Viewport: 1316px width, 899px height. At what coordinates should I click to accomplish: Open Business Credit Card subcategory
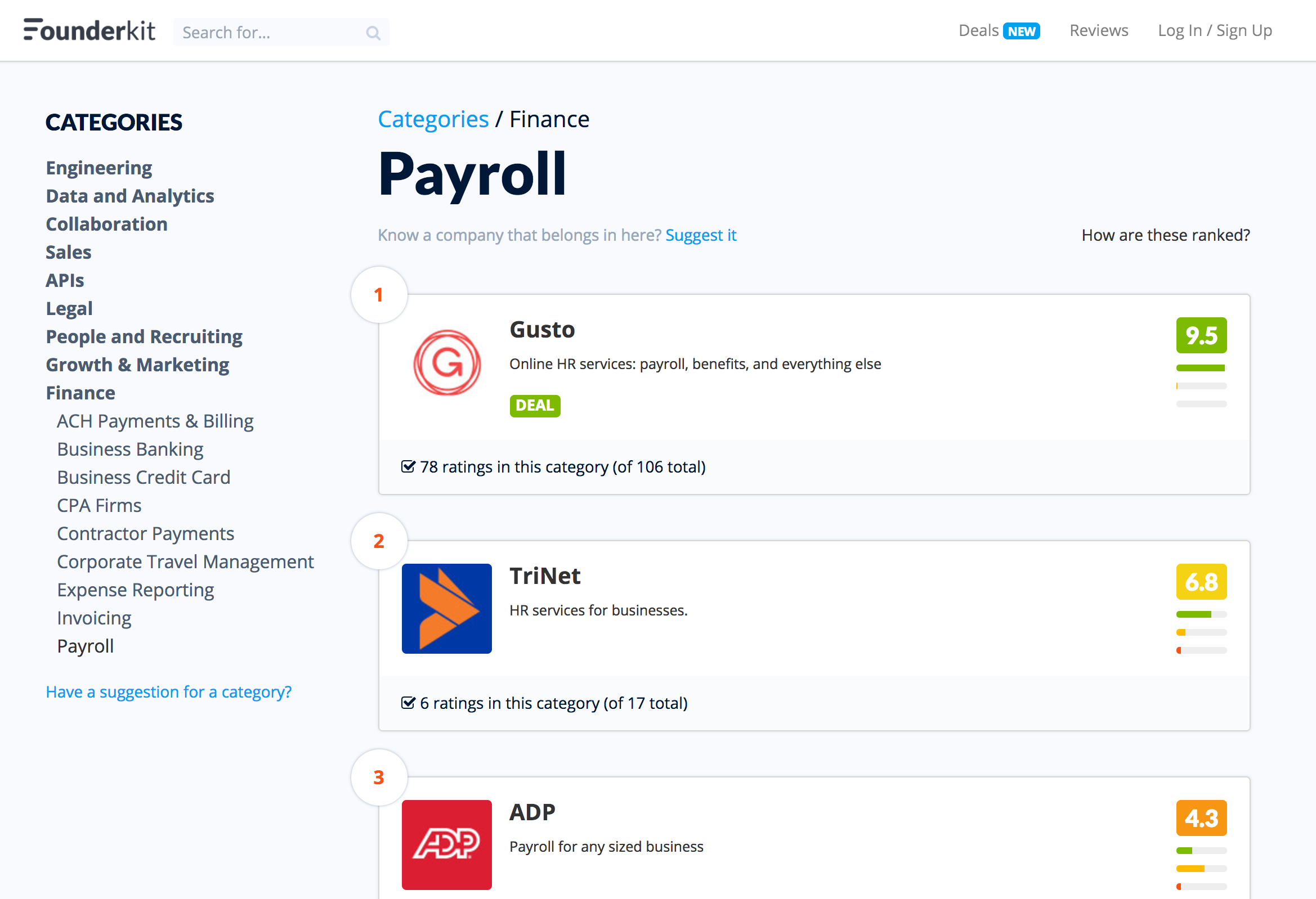coord(144,477)
